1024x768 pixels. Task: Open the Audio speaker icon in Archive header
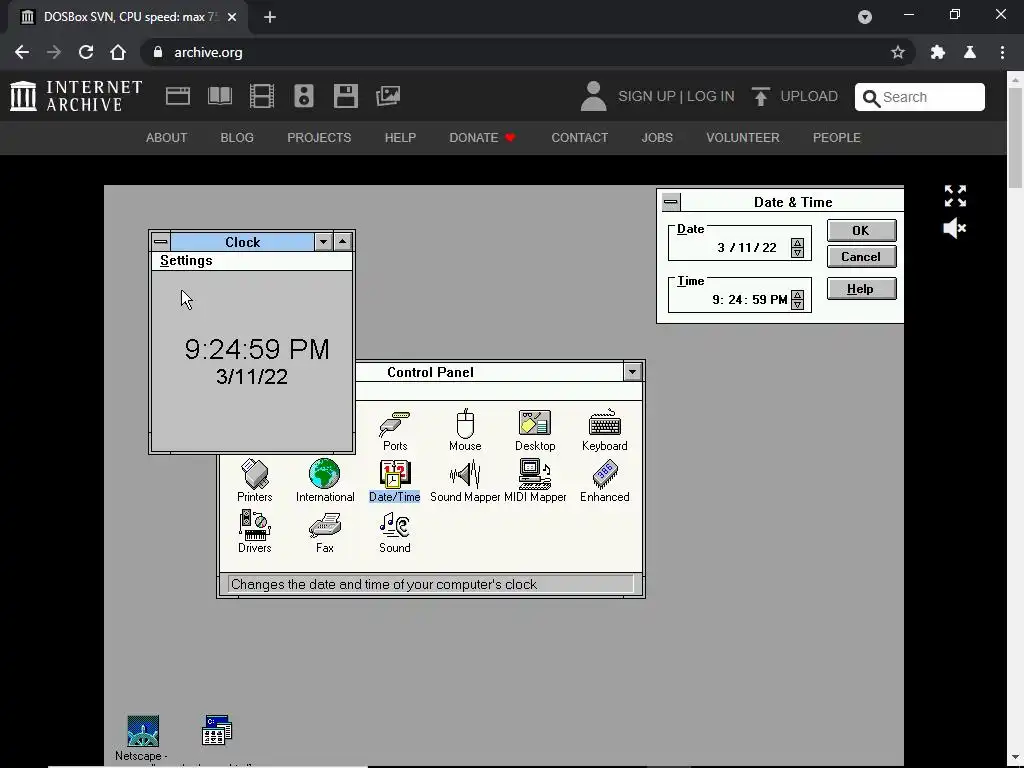pos(304,96)
